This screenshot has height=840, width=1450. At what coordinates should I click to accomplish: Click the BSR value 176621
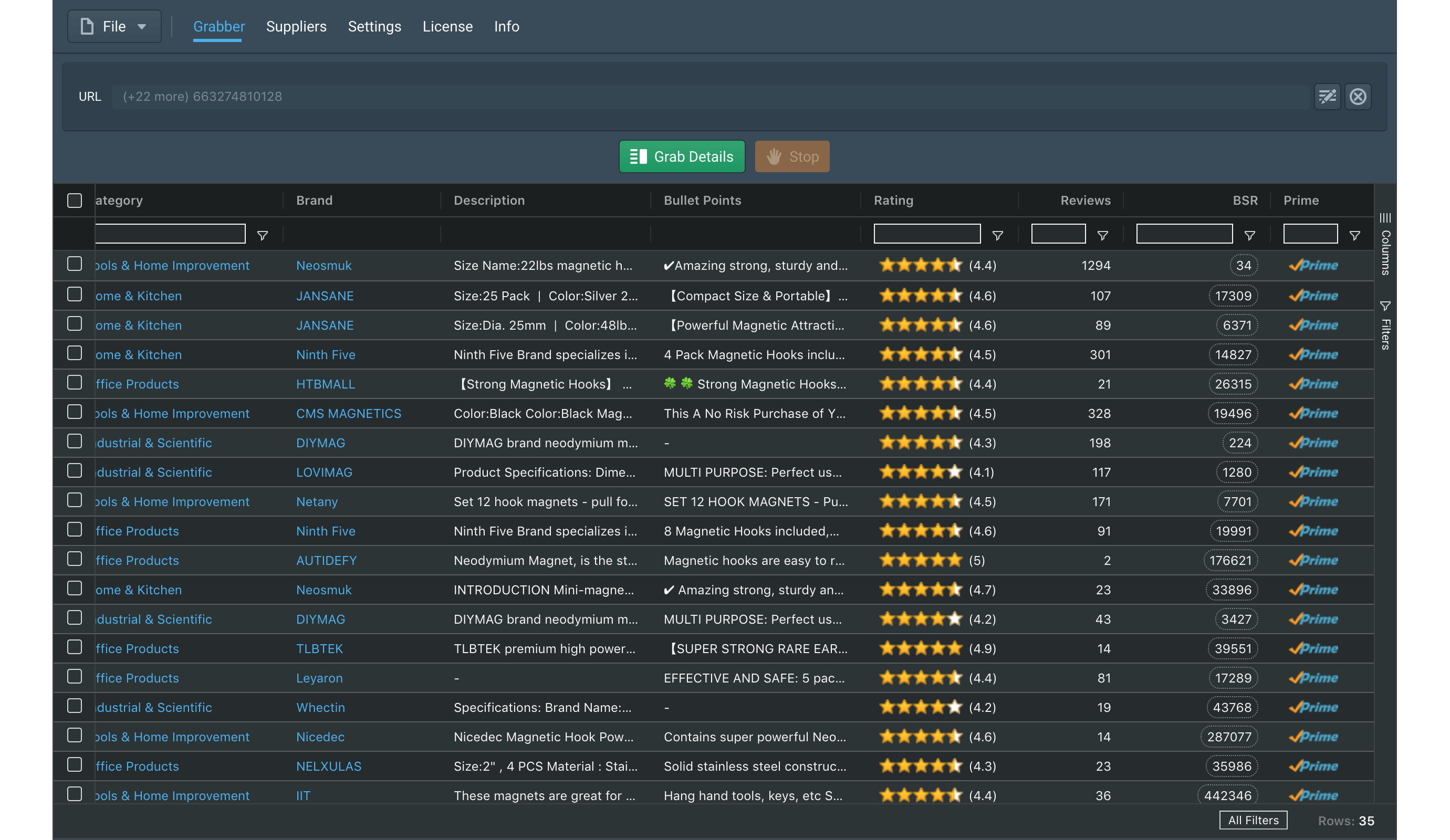[x=1230, y=560]
